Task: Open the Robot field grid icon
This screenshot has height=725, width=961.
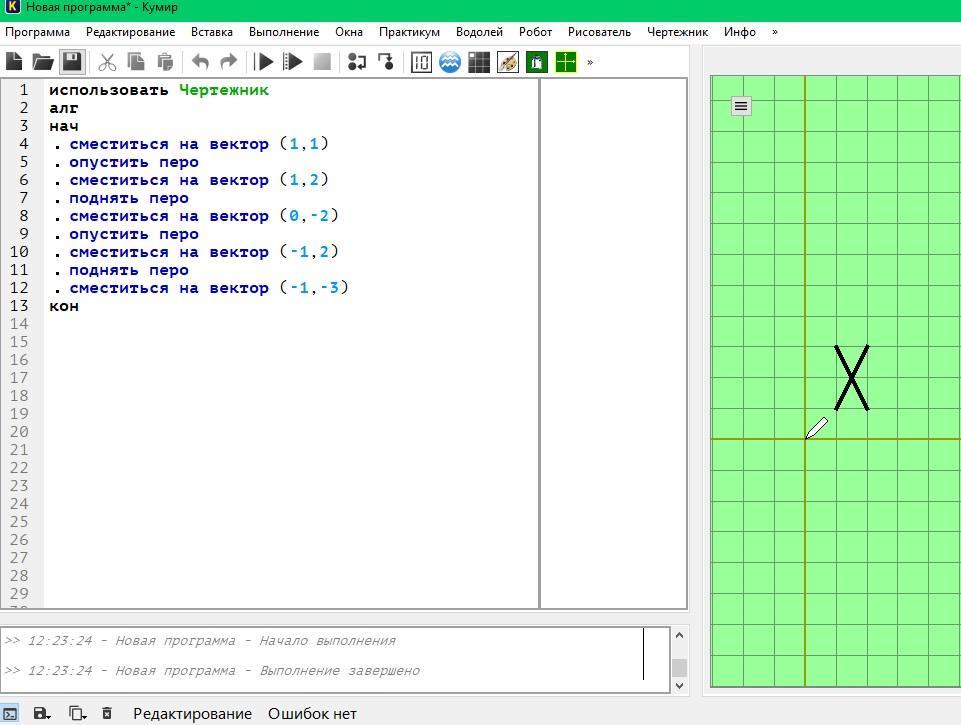Action: coord(479,62)
